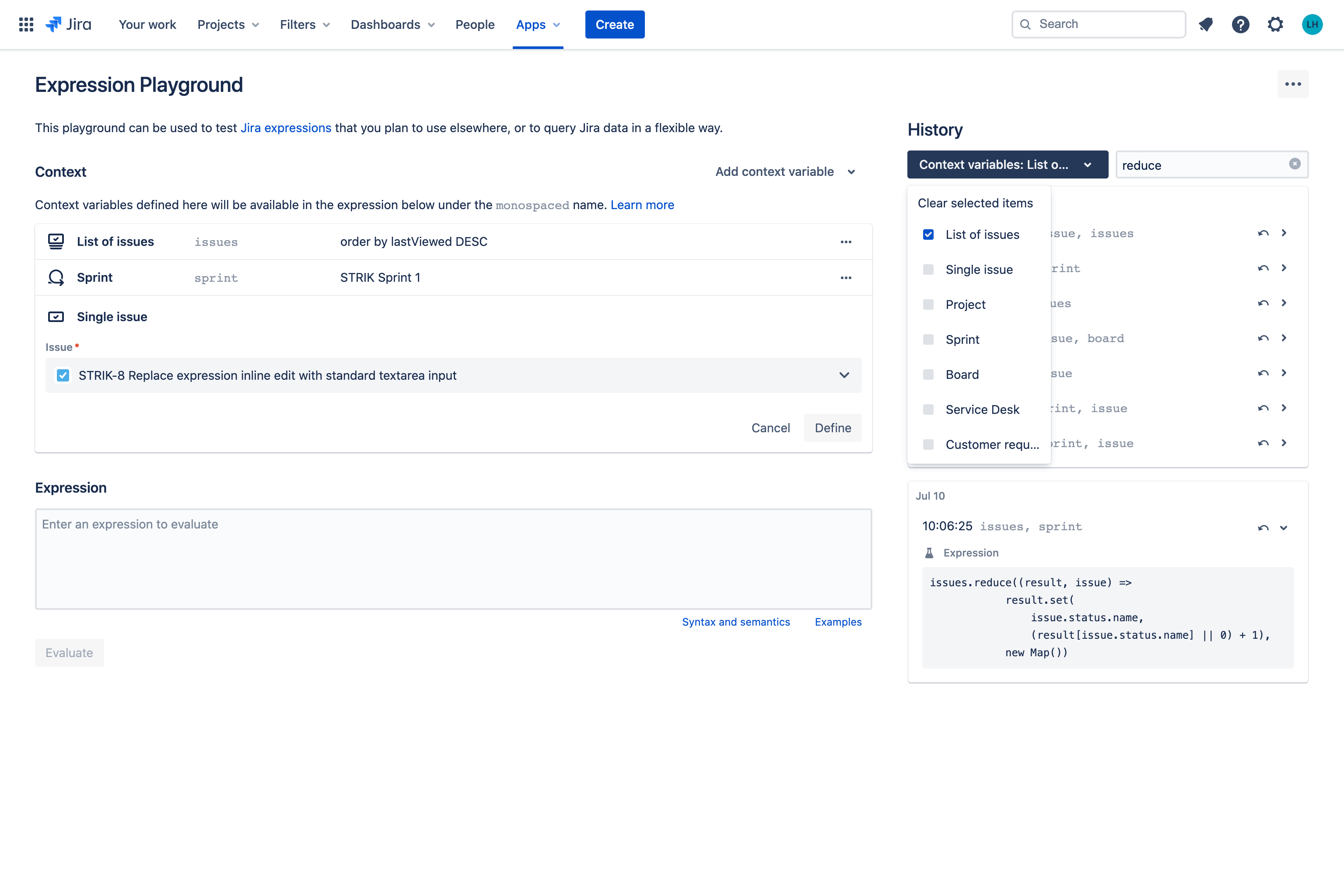Check the Single issue filter option
The height and width of the screenshot is (896, 1344).
click(x=928, y=269)
